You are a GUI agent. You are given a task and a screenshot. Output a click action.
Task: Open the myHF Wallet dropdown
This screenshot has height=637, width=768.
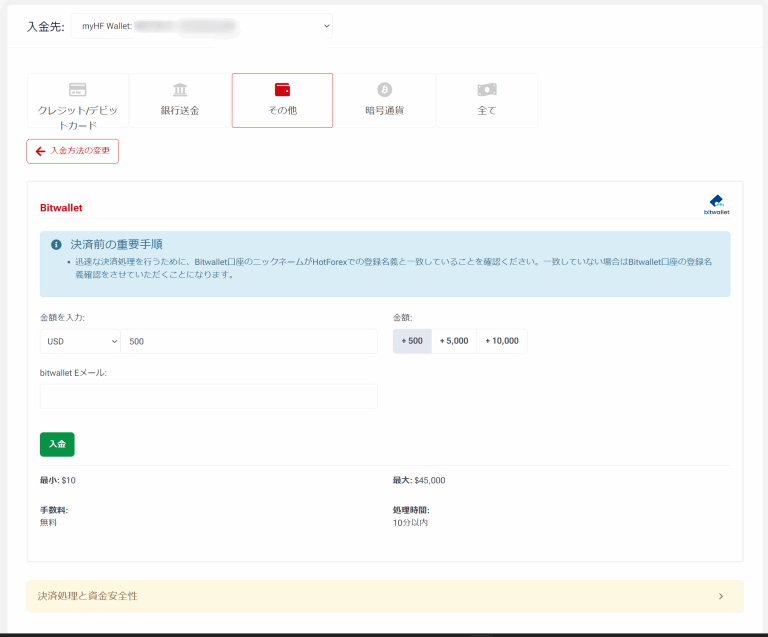point(202,26)
